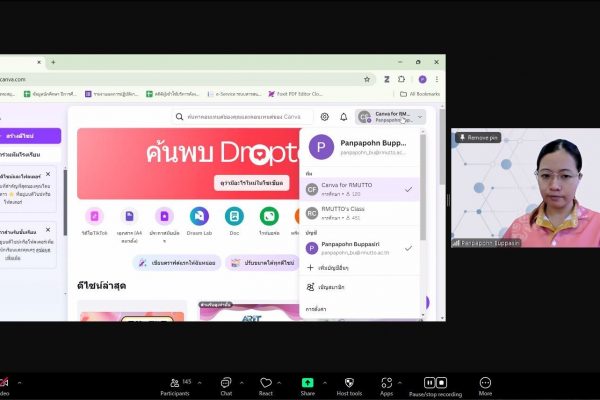Click the white button on the Droptober banner
This screenshot has width=600, height=400.
point(251,183)
